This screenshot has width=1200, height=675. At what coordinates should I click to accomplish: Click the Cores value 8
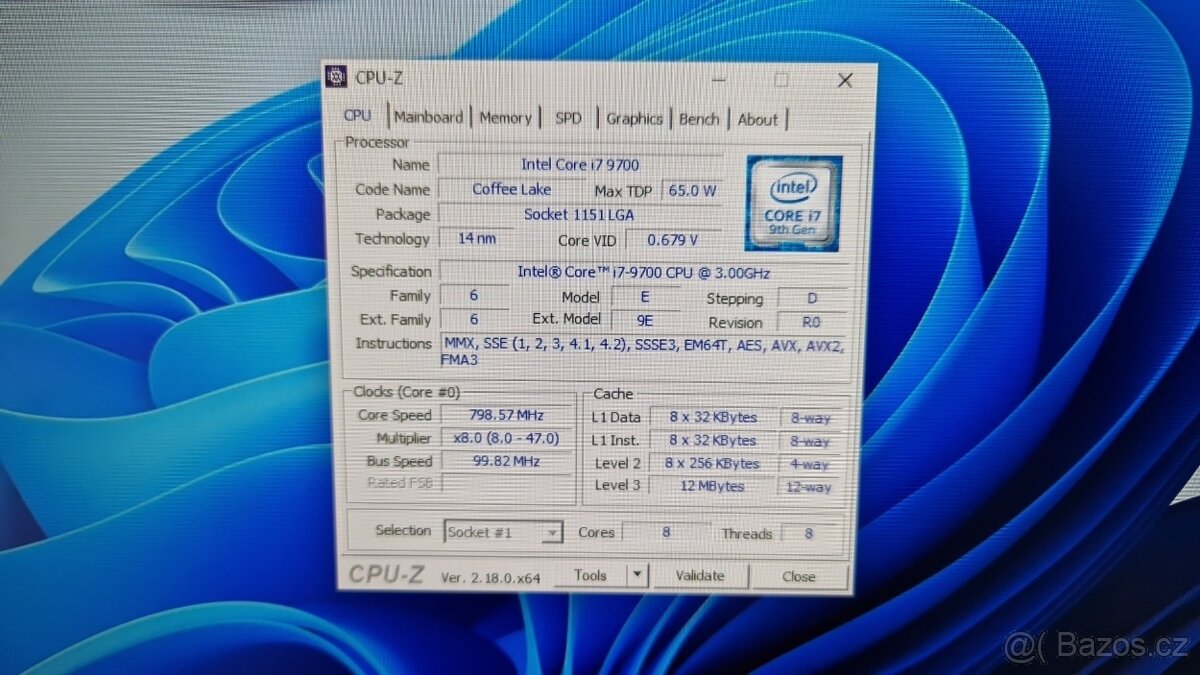(x=666, y=533)
